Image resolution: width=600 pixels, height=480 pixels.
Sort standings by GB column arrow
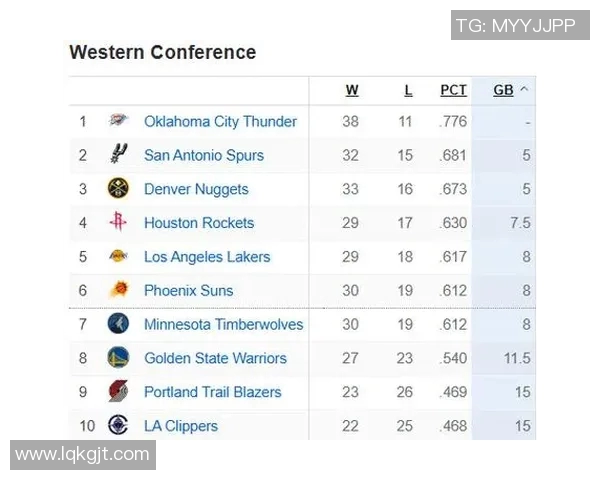pyautogui.click(x=525, y=90)
